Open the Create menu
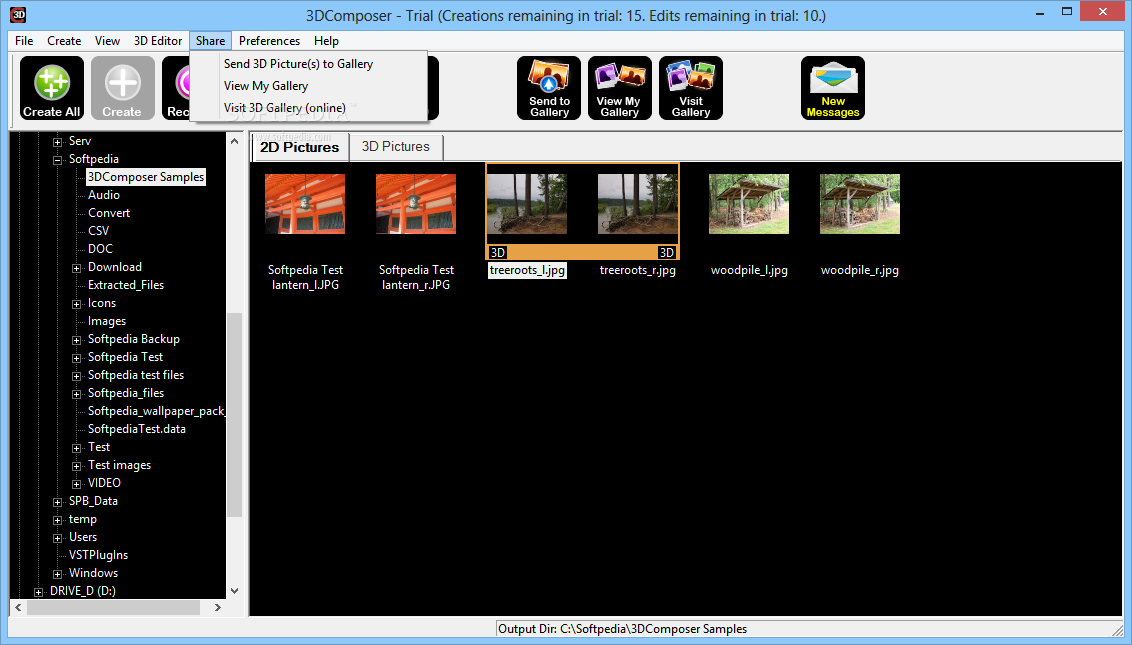The height and width of the screenshot is (645, 1132). pos(64,41)
